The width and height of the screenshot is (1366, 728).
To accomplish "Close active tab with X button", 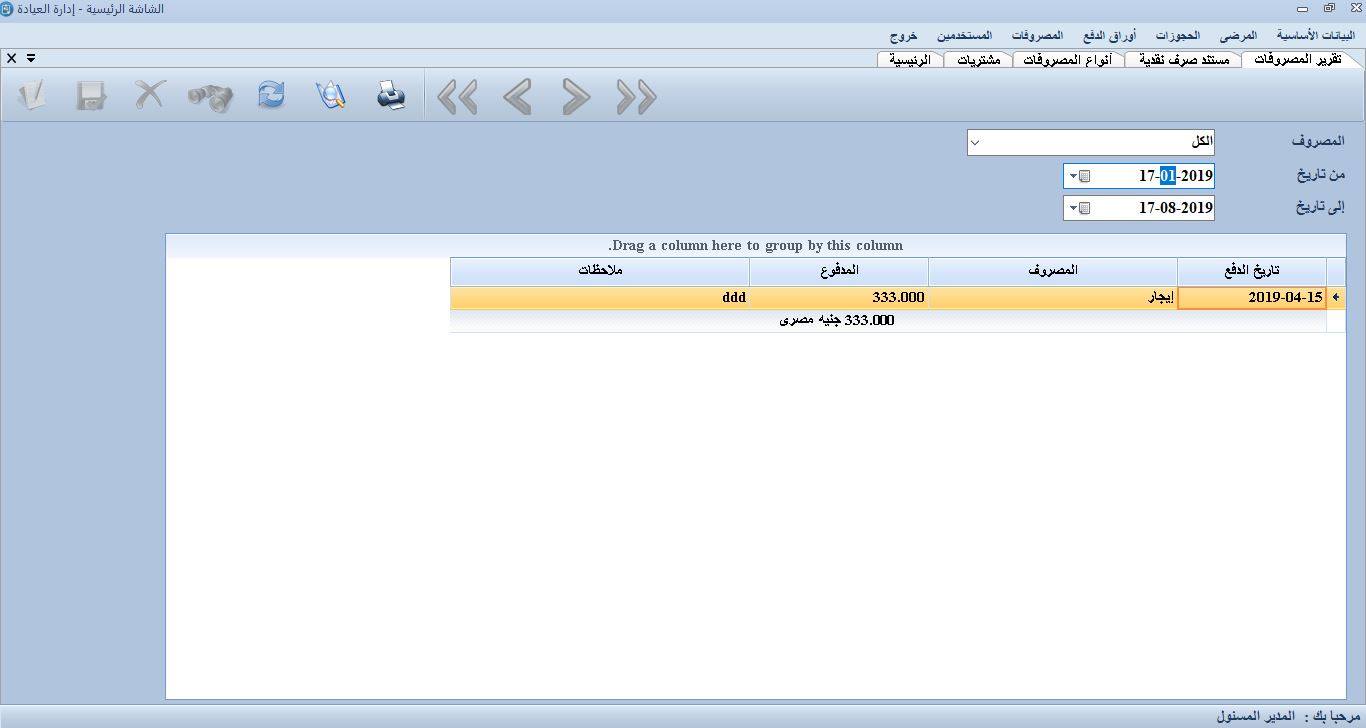I will 12,58.
